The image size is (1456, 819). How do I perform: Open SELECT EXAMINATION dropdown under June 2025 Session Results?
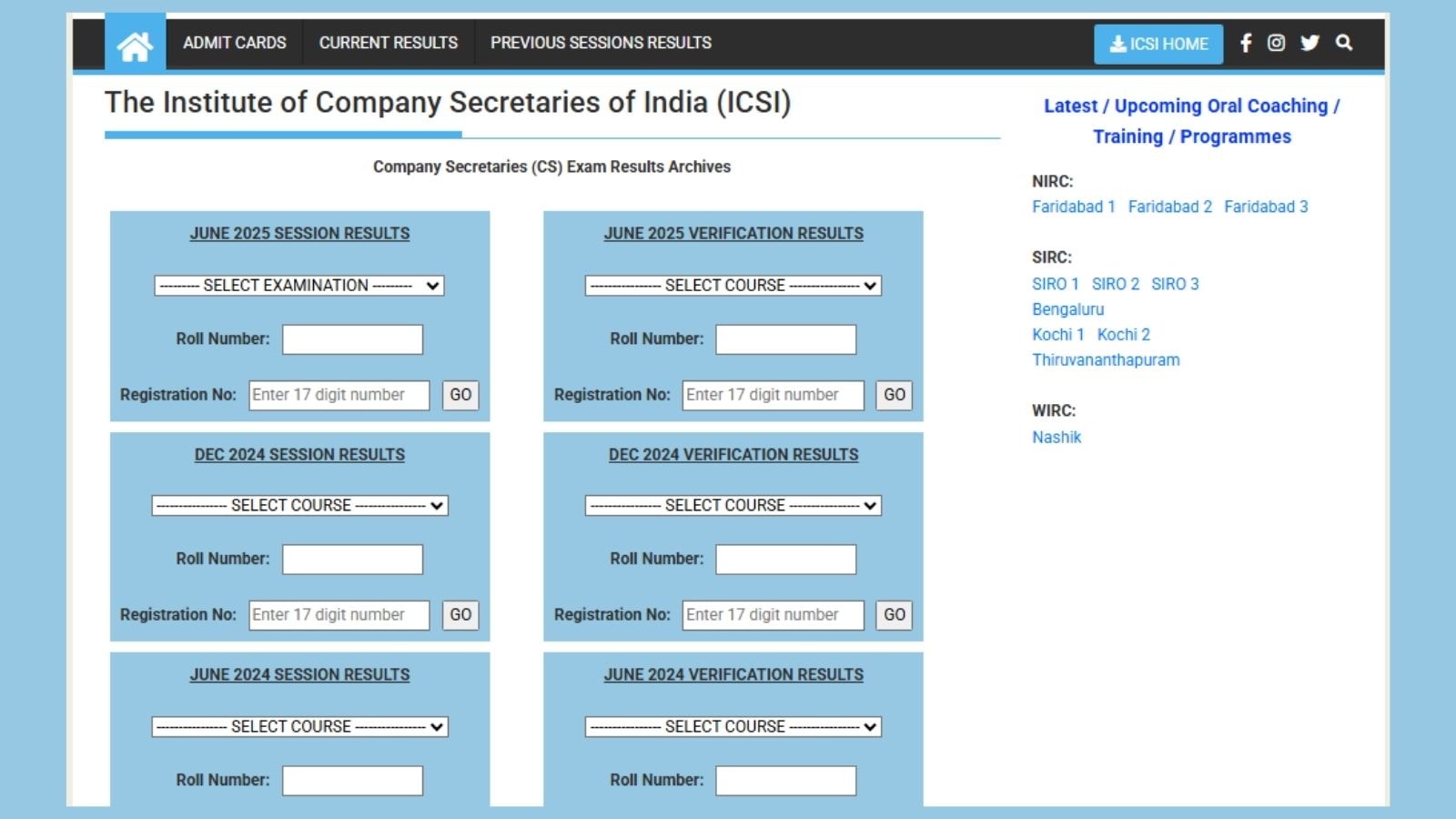coord(299,285)
